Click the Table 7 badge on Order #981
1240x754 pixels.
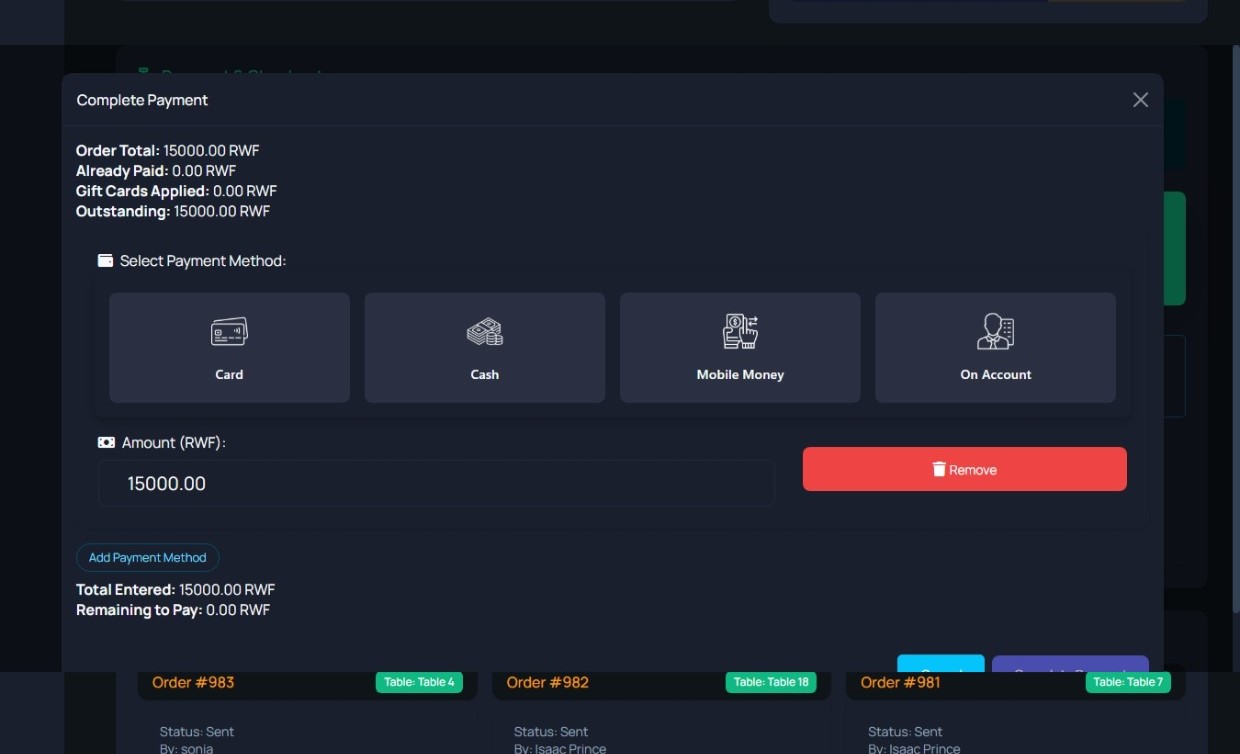pyautogui.click(x=1128, y=682)
